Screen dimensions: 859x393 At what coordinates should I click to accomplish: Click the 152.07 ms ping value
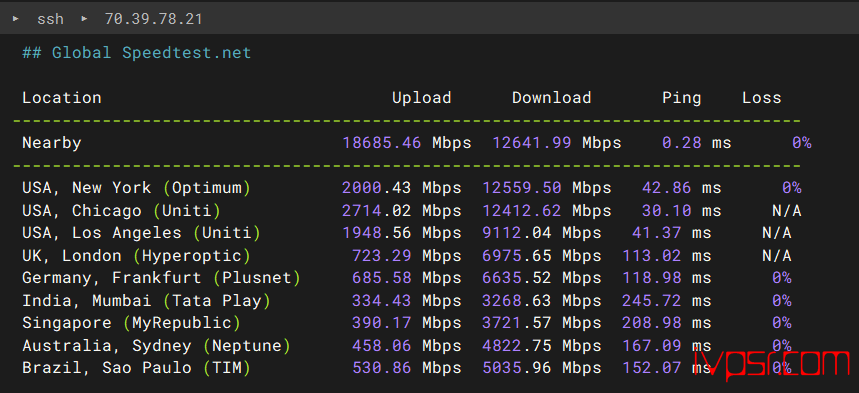click(667, 368)
